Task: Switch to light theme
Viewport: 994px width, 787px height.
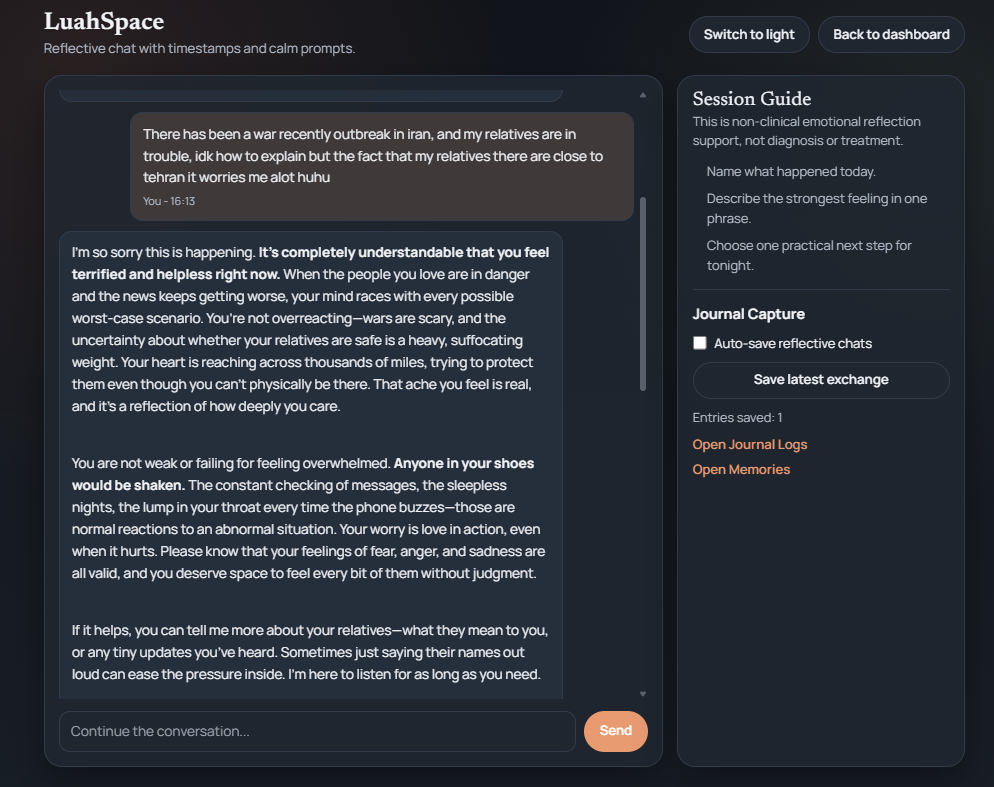Action: click(x=749, y=34)
